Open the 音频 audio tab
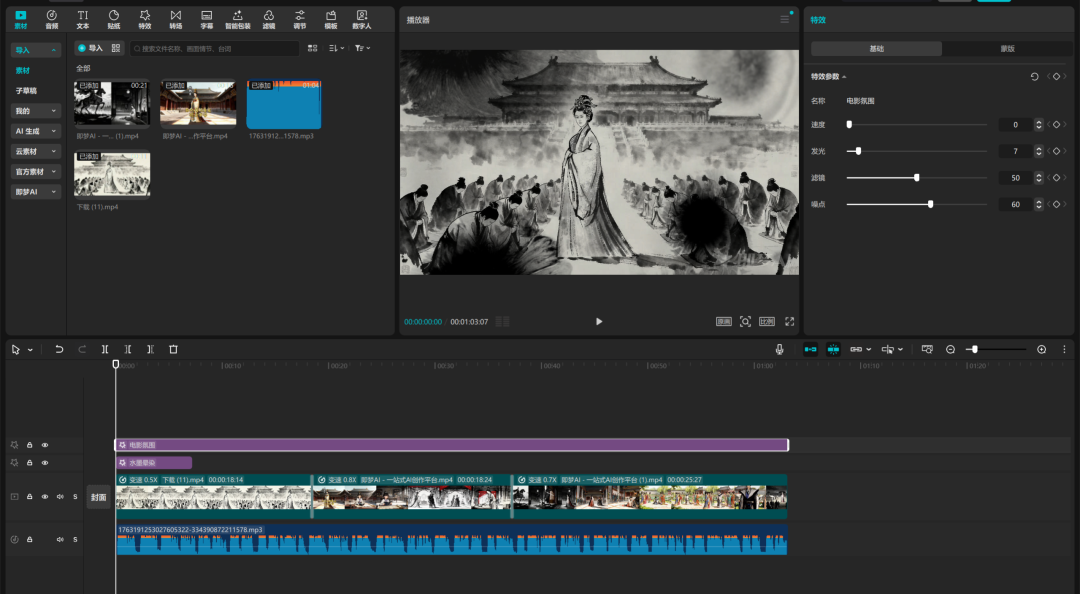Screen dimensions: 1080x594 [x=52, y=19]
